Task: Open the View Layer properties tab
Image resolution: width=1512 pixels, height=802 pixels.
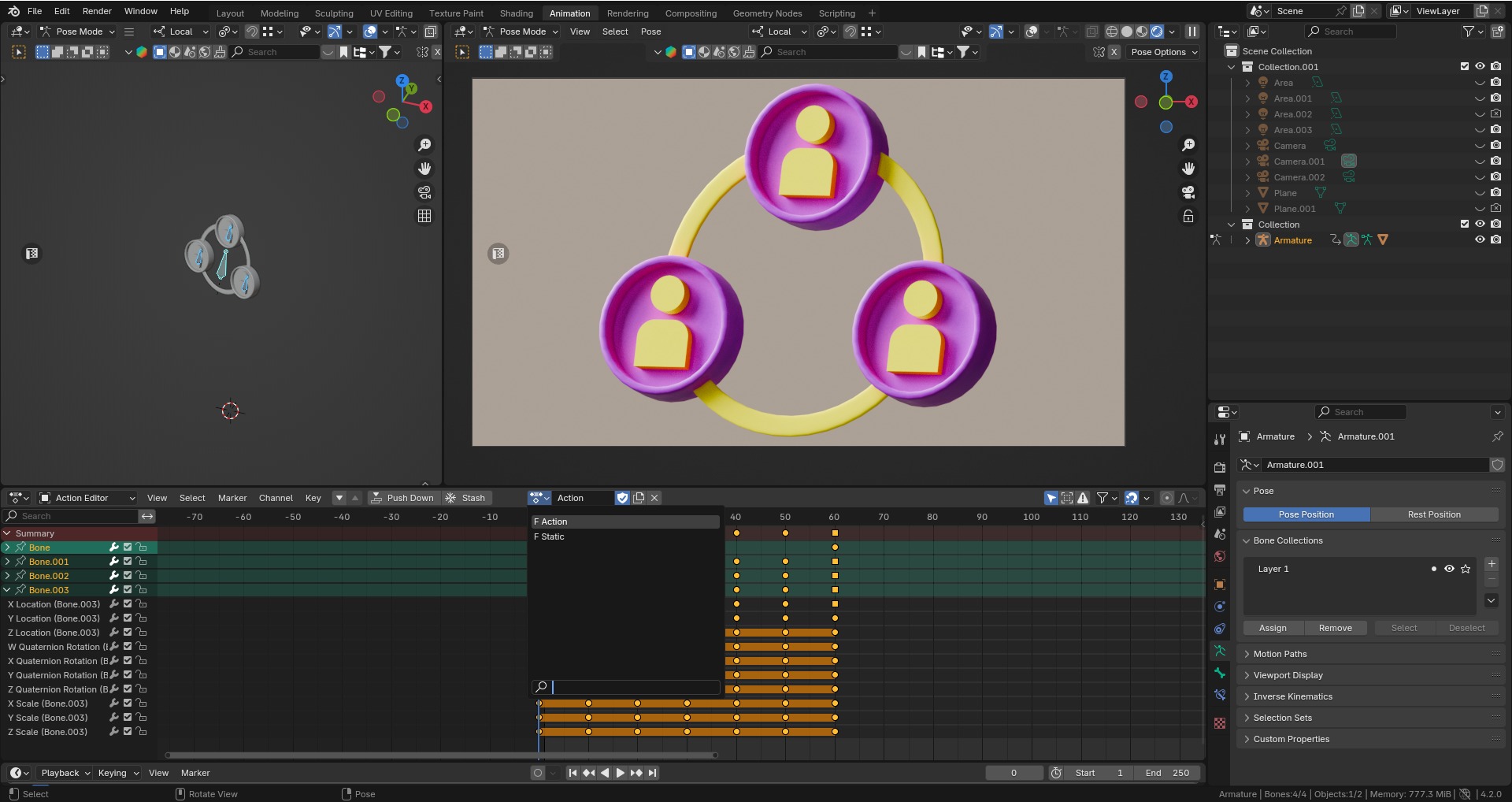Action: (x=1220, y=511)
